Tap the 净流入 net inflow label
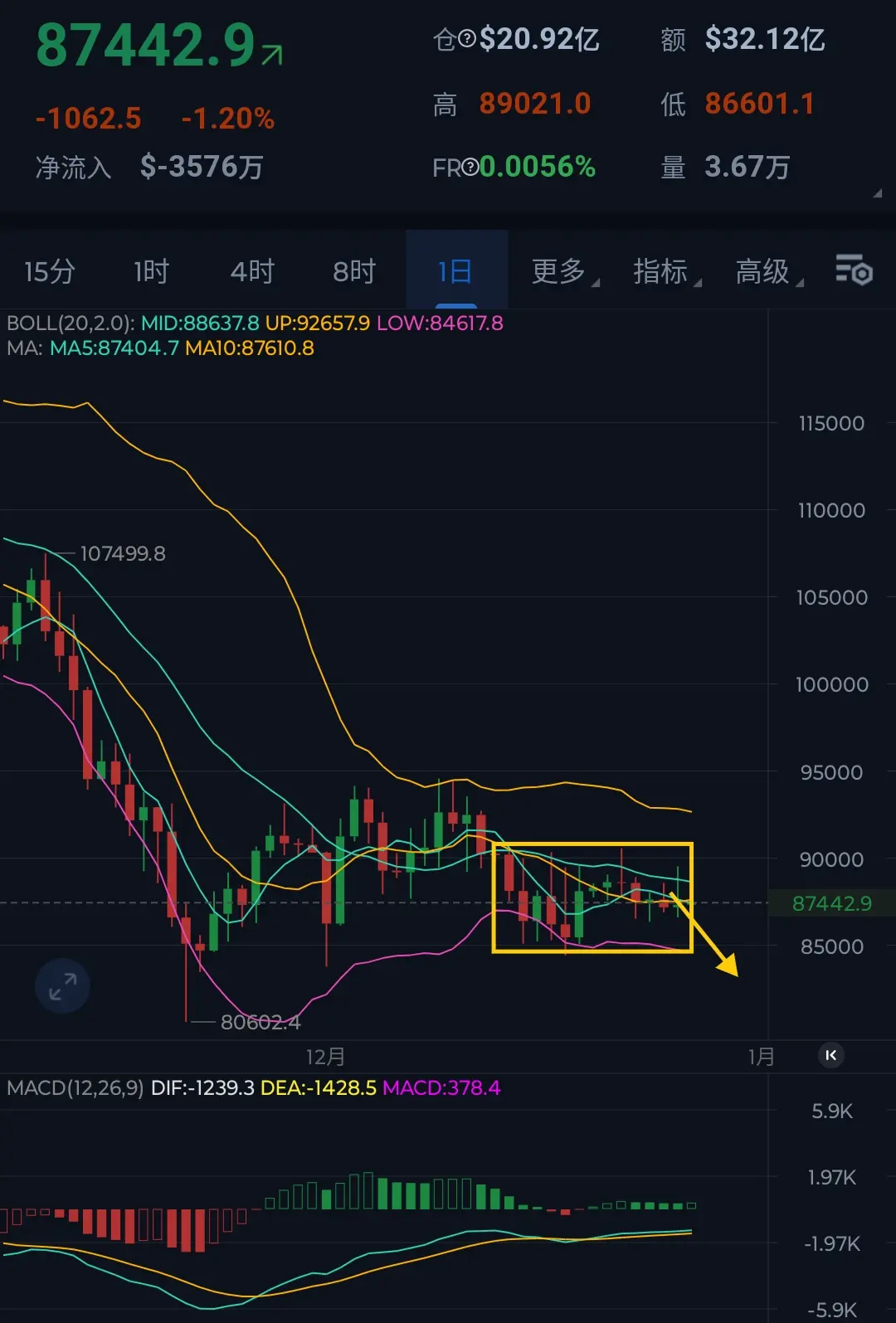Screen dimensions: 896x1323 pos(73,167)
